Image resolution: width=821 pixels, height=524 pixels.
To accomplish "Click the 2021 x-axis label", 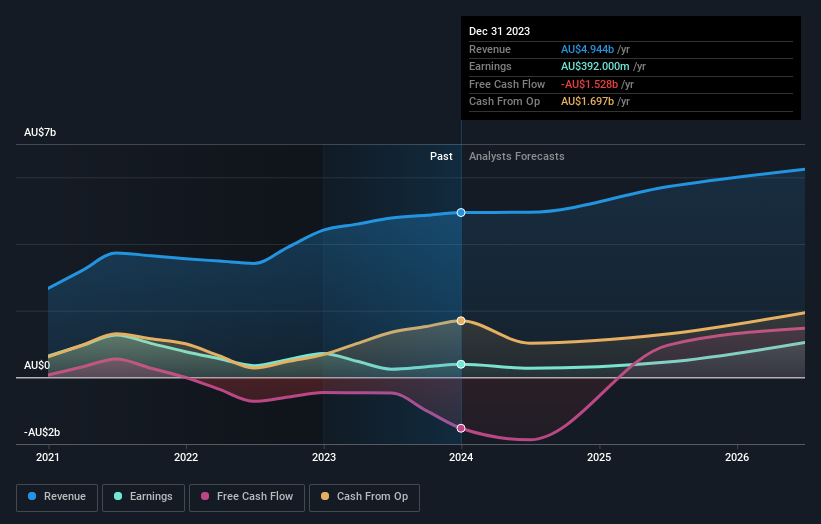I will [x=48, y=458].
